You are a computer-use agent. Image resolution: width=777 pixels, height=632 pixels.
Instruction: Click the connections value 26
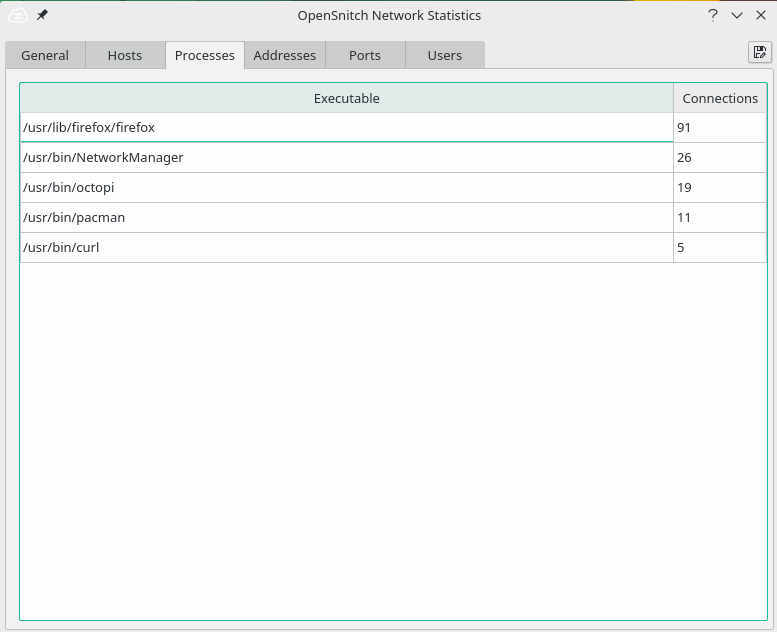[720, 158]
